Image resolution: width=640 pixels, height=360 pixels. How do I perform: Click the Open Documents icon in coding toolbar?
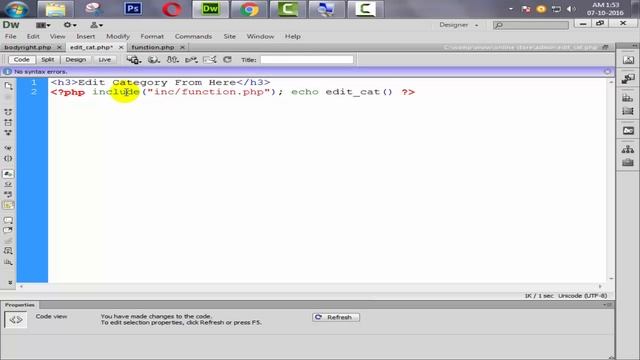(x=8, y=86)
